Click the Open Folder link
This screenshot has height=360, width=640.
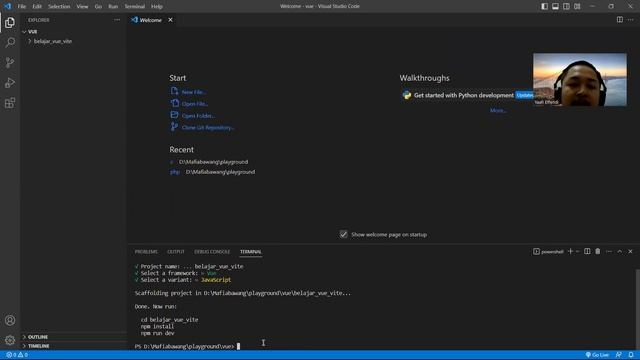point(198,116)
